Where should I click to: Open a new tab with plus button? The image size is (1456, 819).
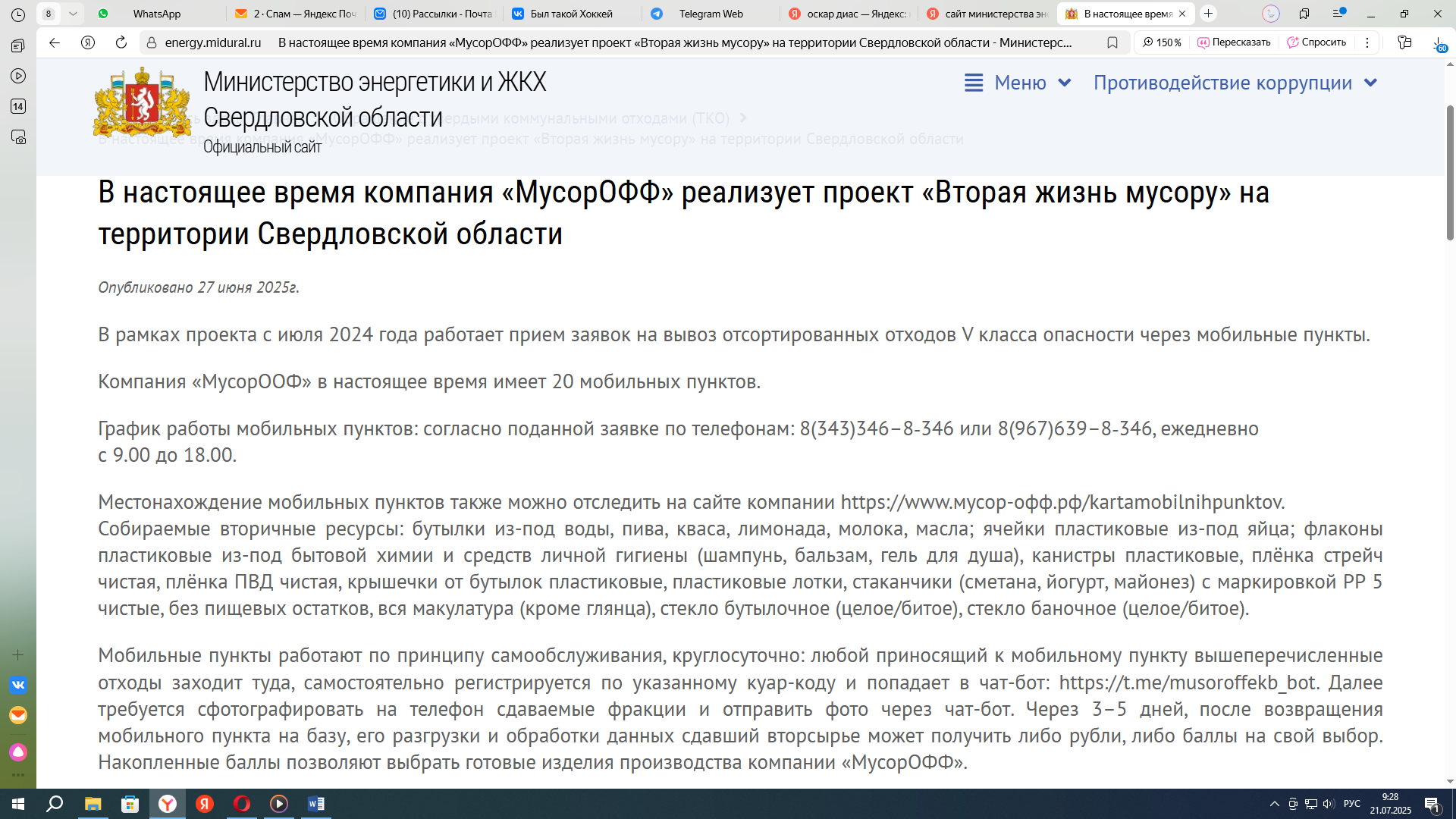pos(1209,14)
